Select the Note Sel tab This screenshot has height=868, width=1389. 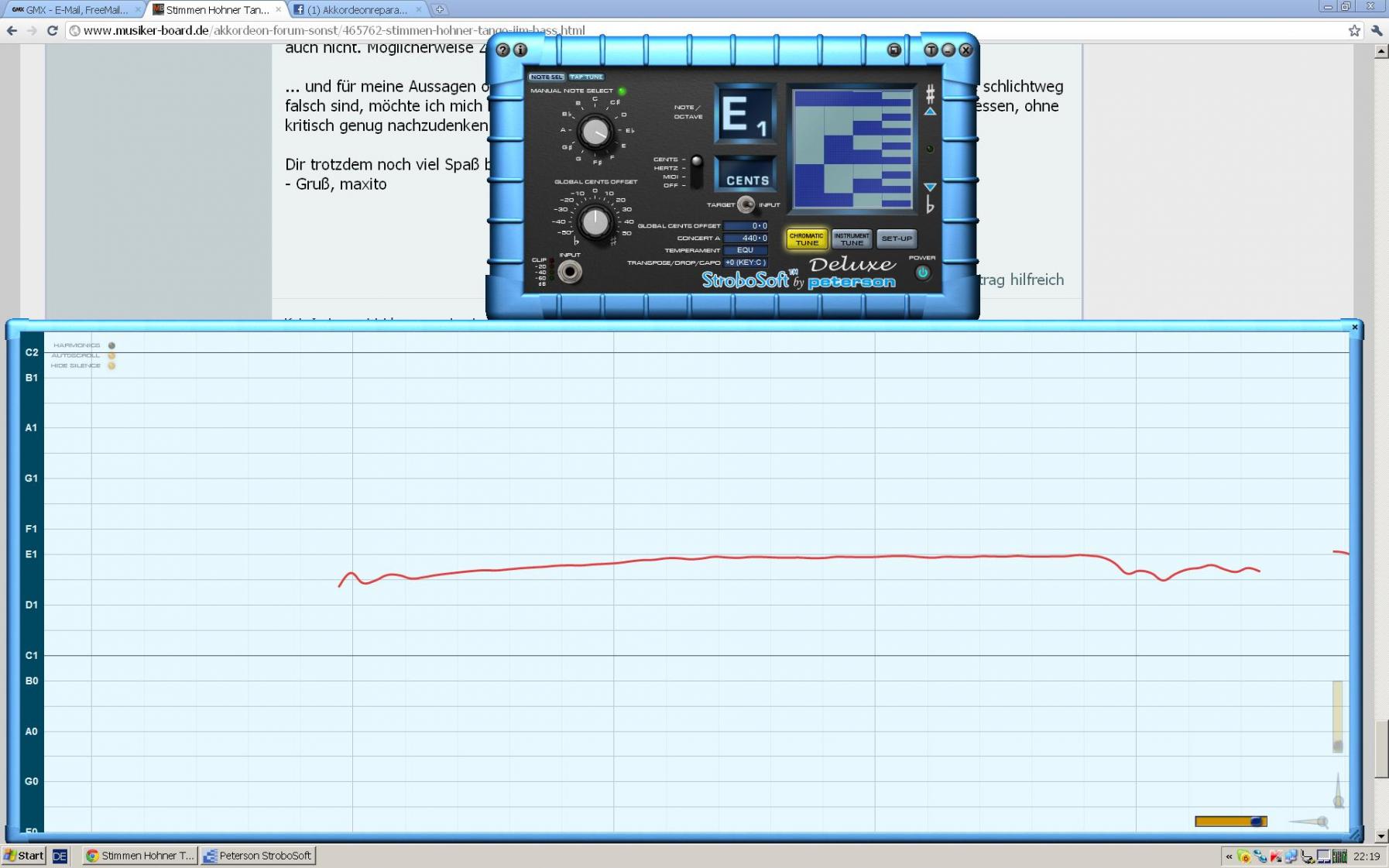(547, 77)
